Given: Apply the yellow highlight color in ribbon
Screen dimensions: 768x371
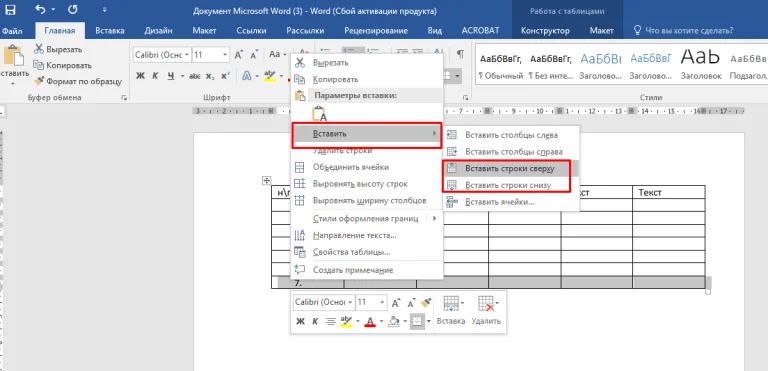Looking at the screenshot, I should point(269,76).
